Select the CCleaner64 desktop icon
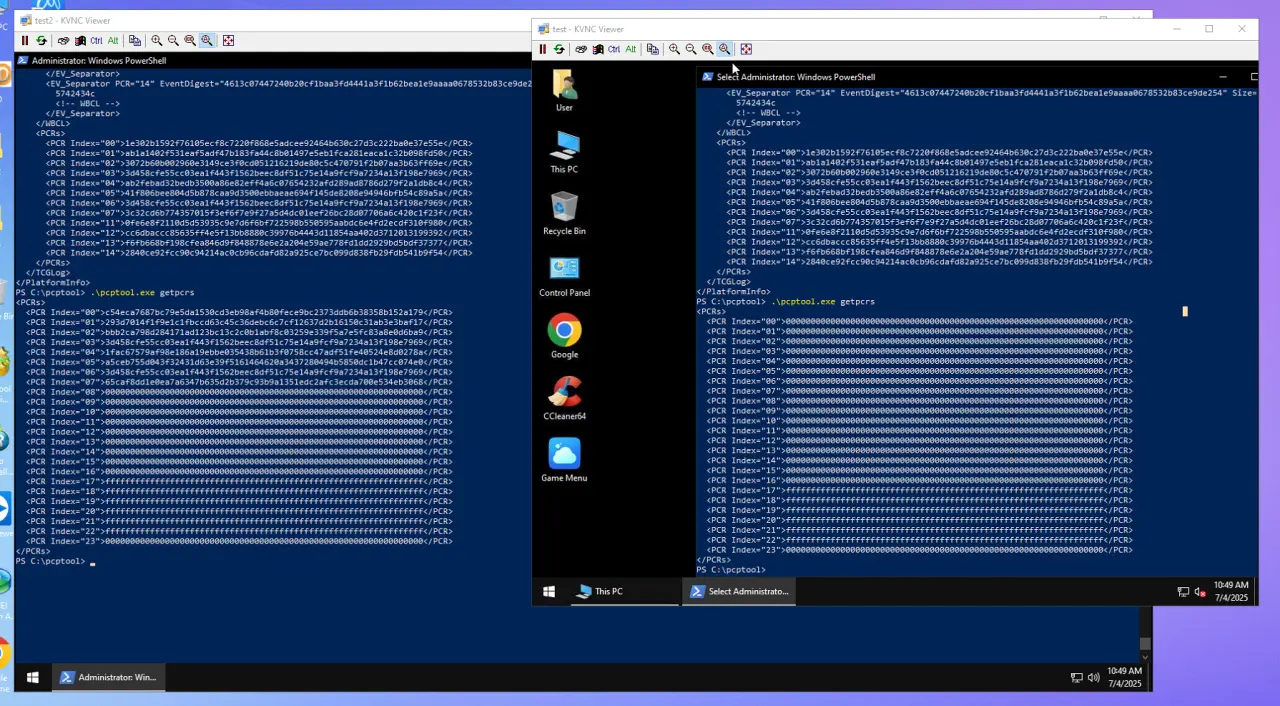 [x=564, y=399]
